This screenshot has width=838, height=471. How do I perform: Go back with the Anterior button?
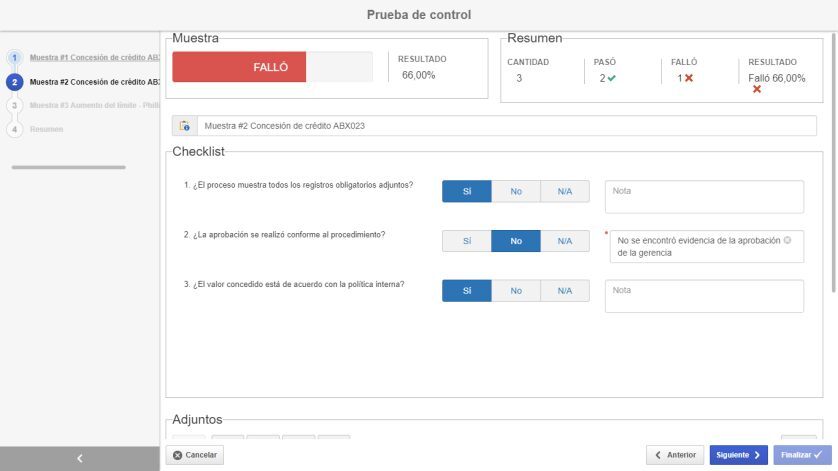click(675, 455)
